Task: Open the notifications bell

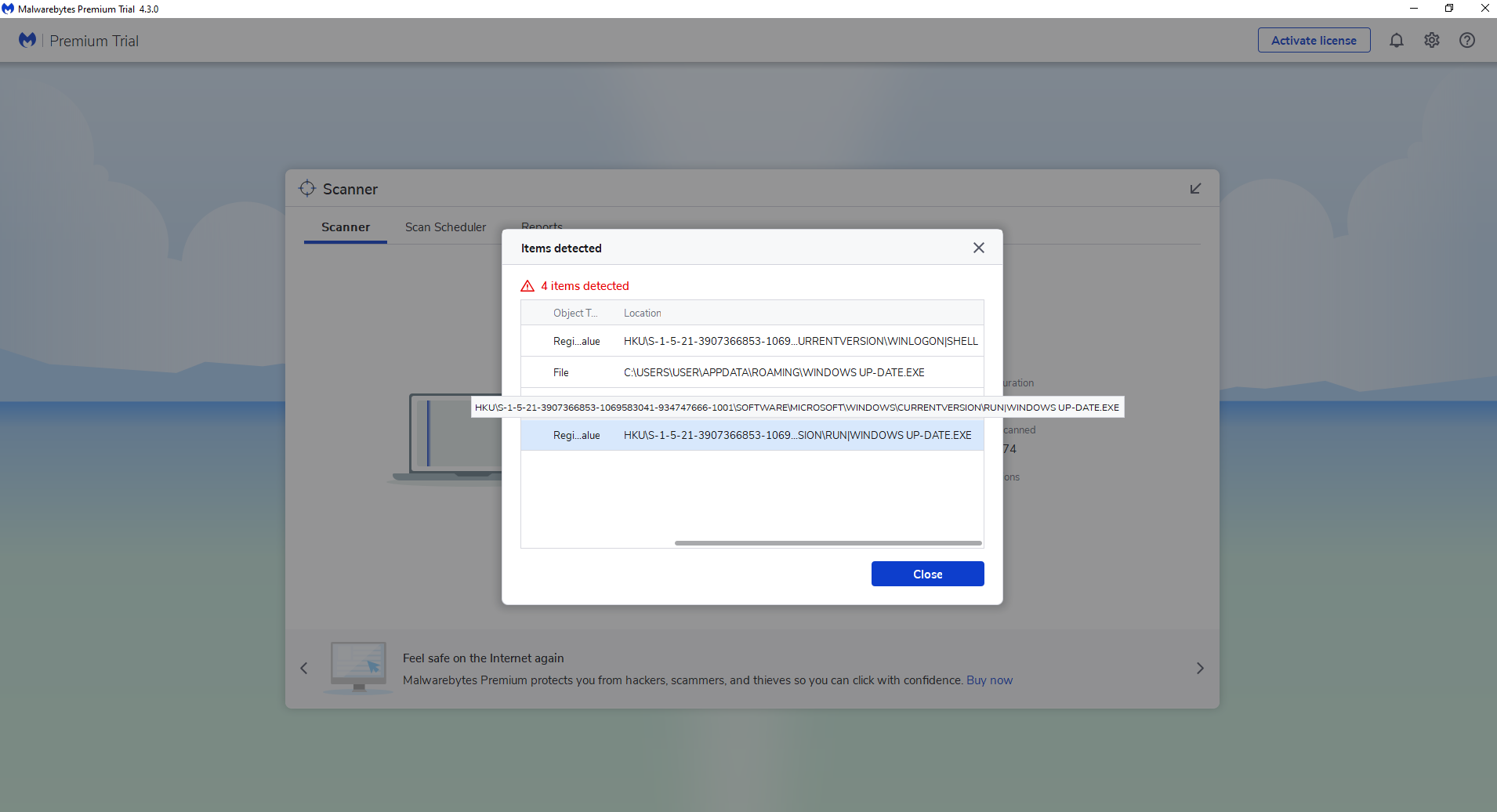Action: pyautogui.click(x=1397, y=40)
